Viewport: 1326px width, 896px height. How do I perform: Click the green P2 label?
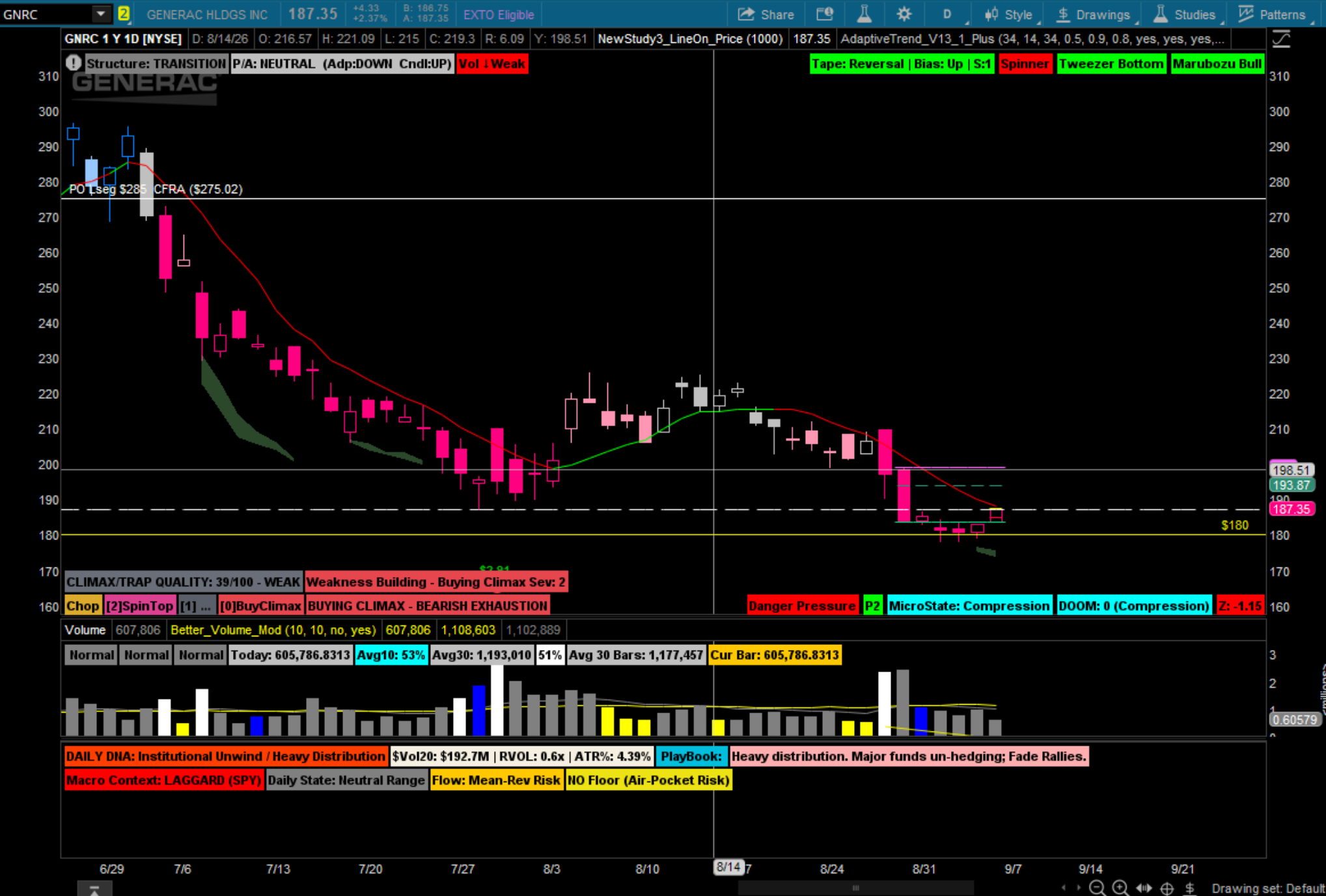point(872,606)
